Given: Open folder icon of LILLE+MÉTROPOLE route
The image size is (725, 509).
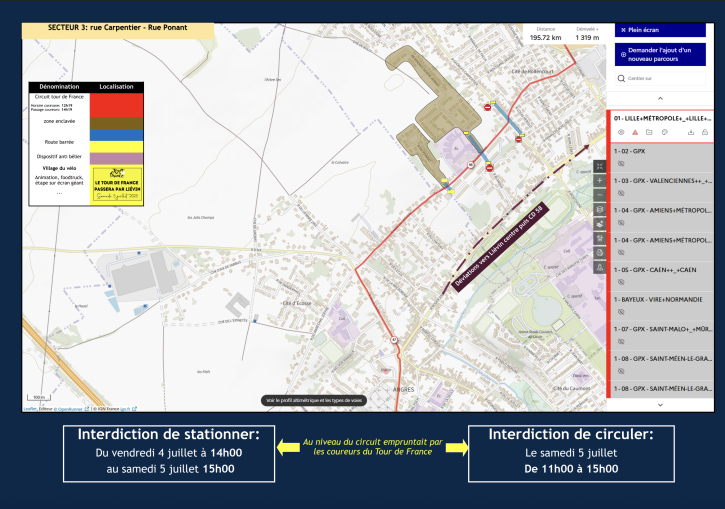Looking at the screenshot, I should 649,132.
